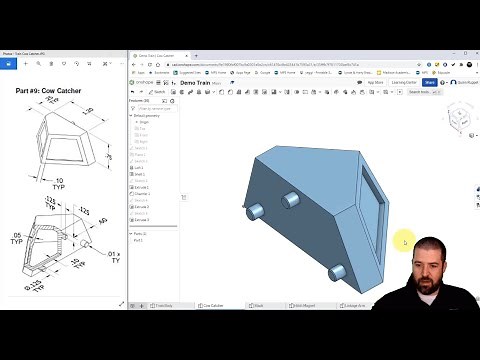480x360 pixels.
Task: Open the view cube display options dropdown
Action: tap(473, 136)
